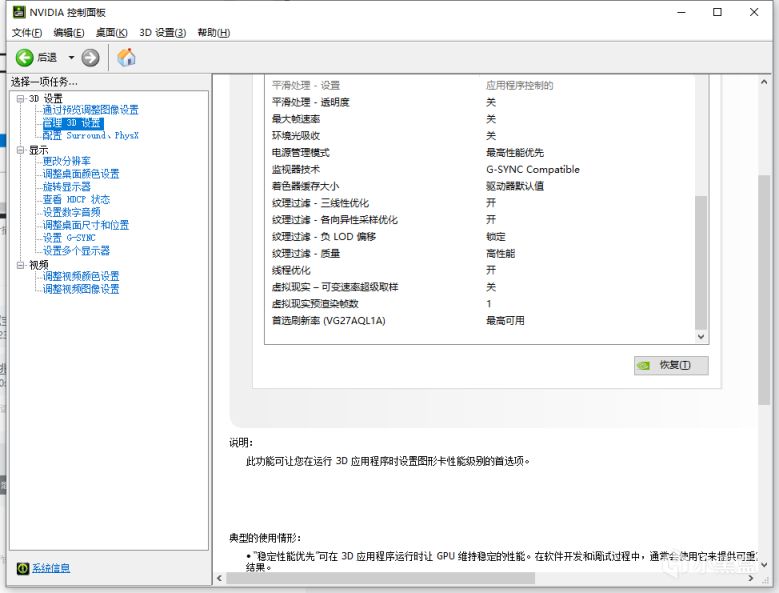This screenshot has height=593, width=779.
Task: Open the 帮助(H) menu
Action: coord(214,33)
